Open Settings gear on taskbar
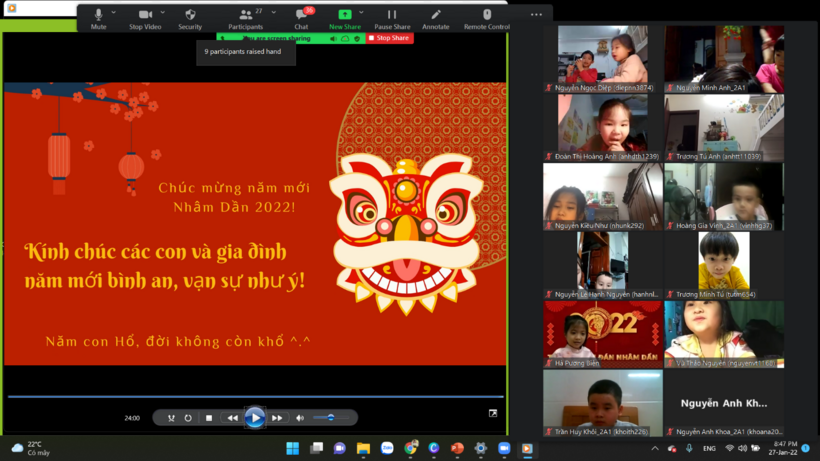Screen dimensions: 820x461 (x=481, y=448)
